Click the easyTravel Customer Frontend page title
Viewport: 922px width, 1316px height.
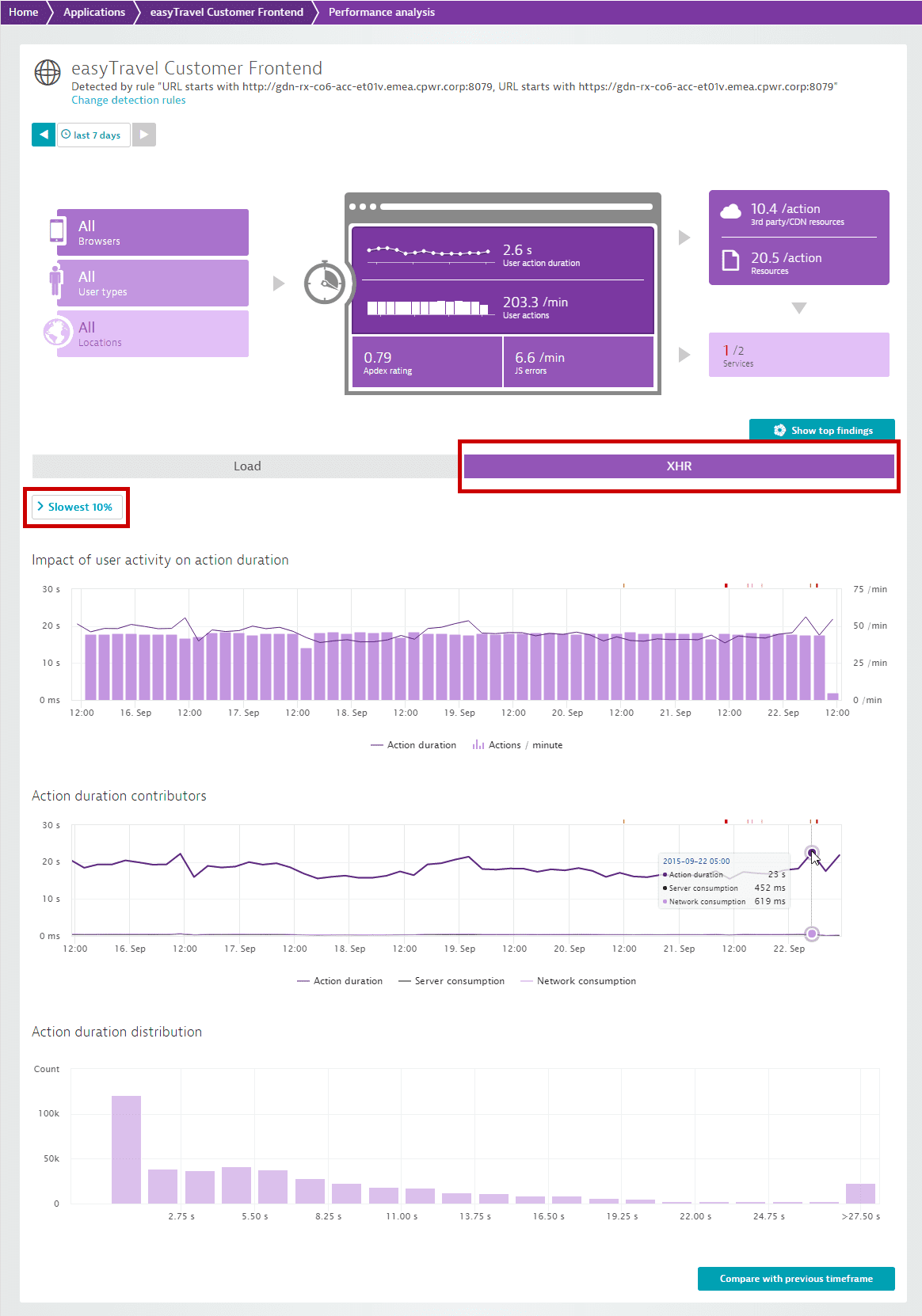click(x=196, y=68)
